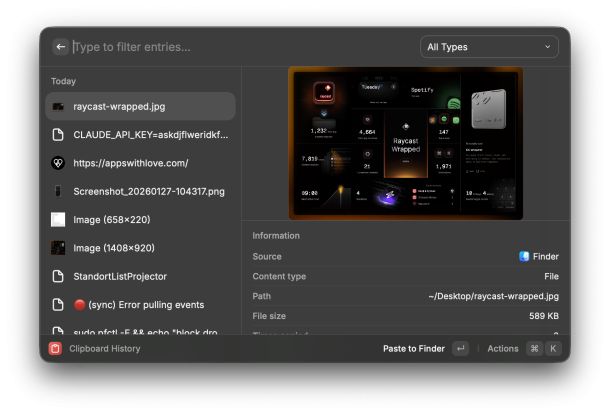Click the document icon beside (sync) Error

(x=58, y=305)
